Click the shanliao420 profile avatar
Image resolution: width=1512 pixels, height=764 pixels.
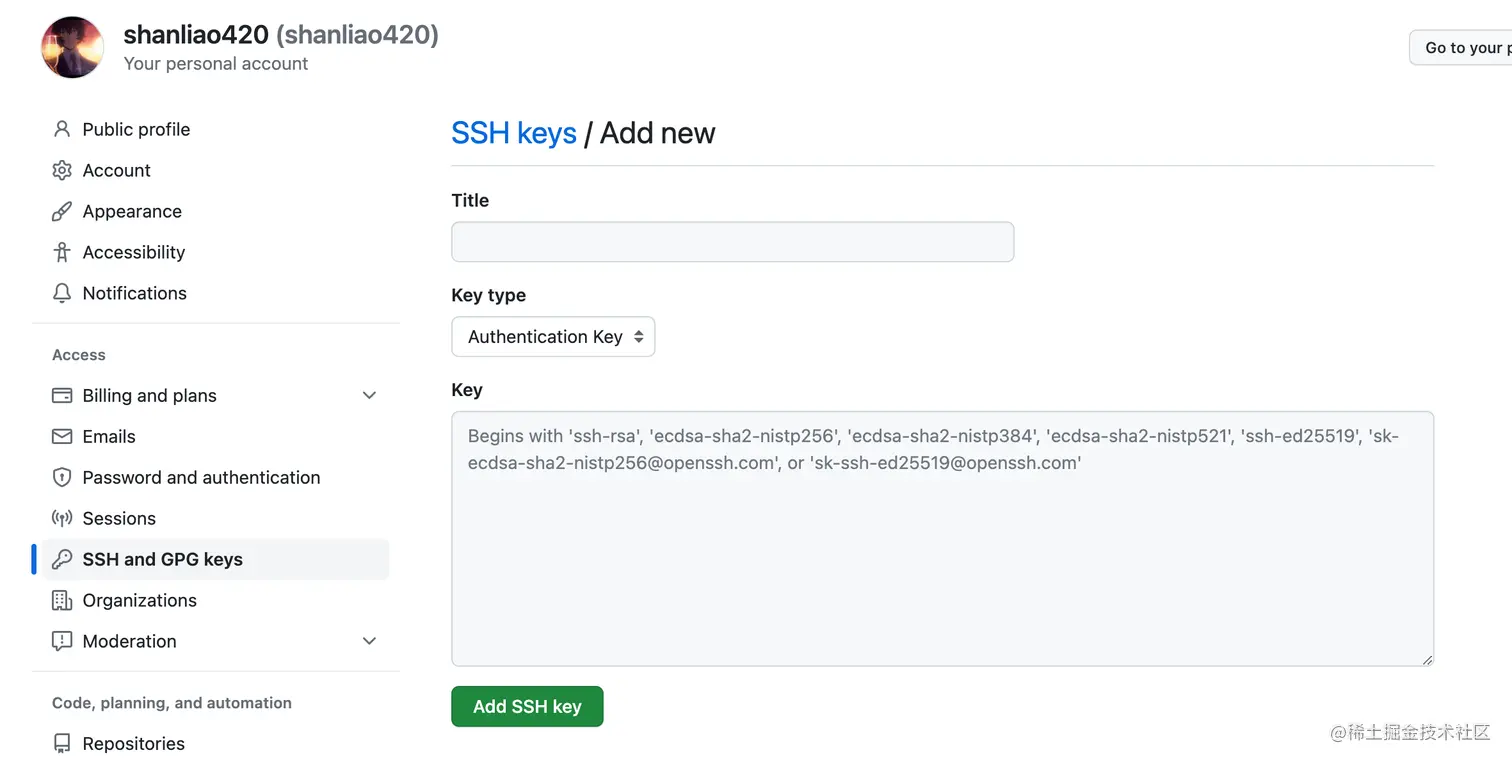pyautogui.click(x=73, y=47)
